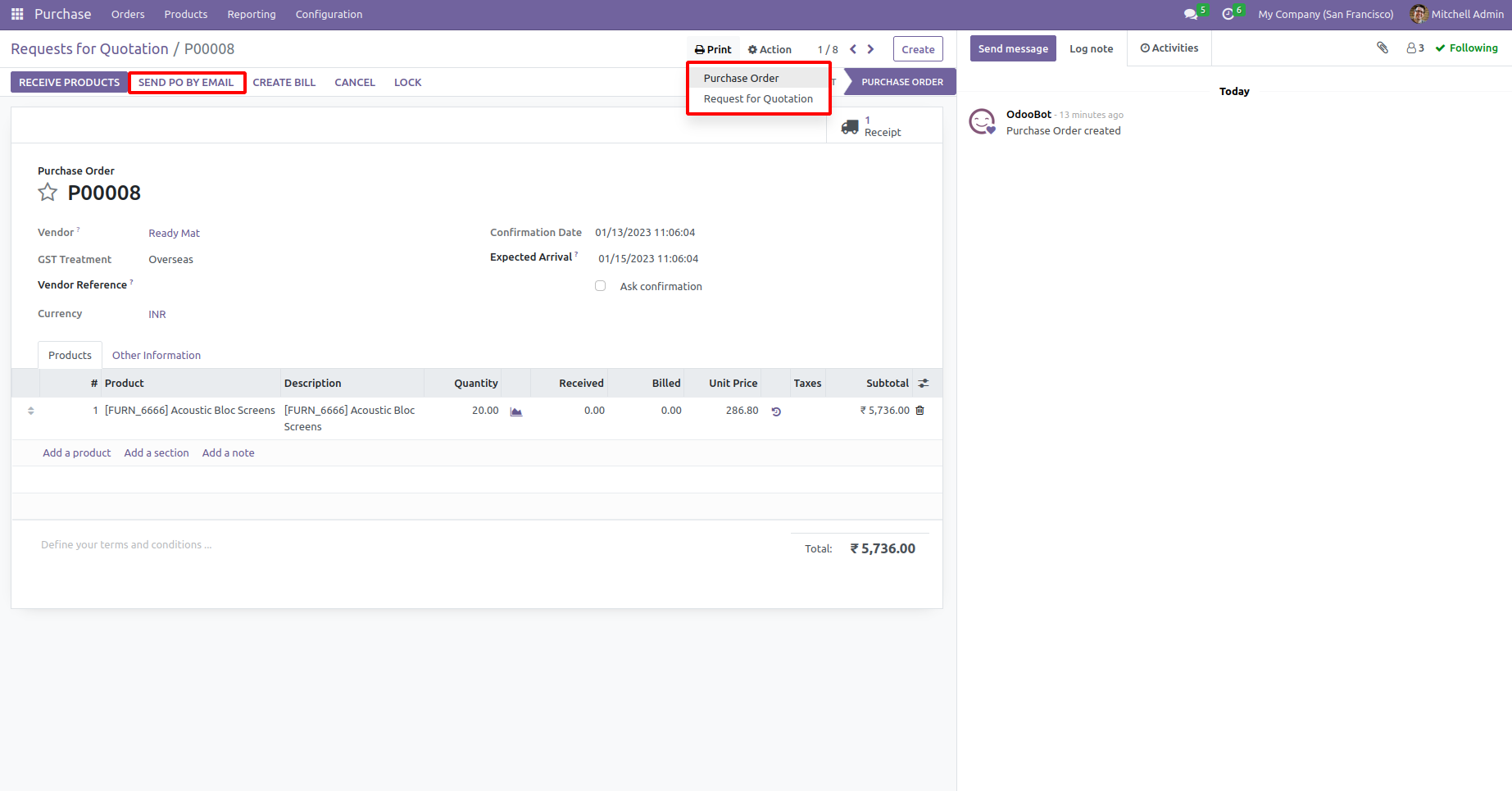The height and width of the screenshot is (791, 1512).
Task: Switch to the Products tab
Action: click(x=70, y=355)
